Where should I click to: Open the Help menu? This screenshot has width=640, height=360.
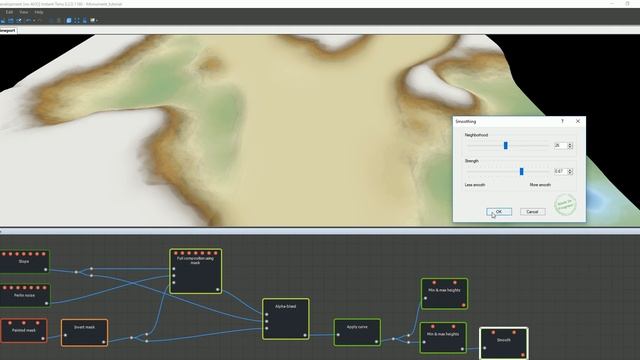(x=39, y=12)
